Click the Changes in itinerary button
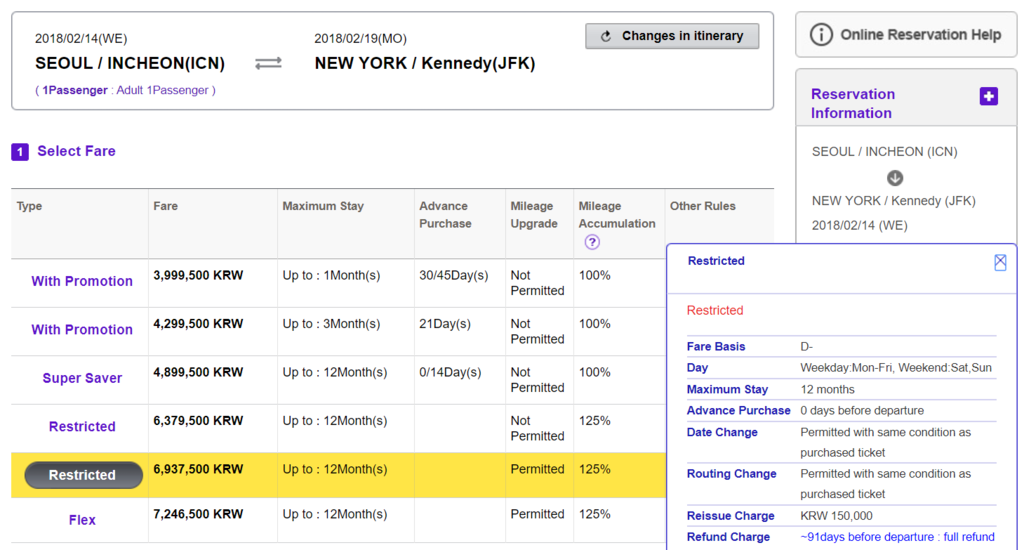Screen dimensions: 1024x550 click(672, 36)
